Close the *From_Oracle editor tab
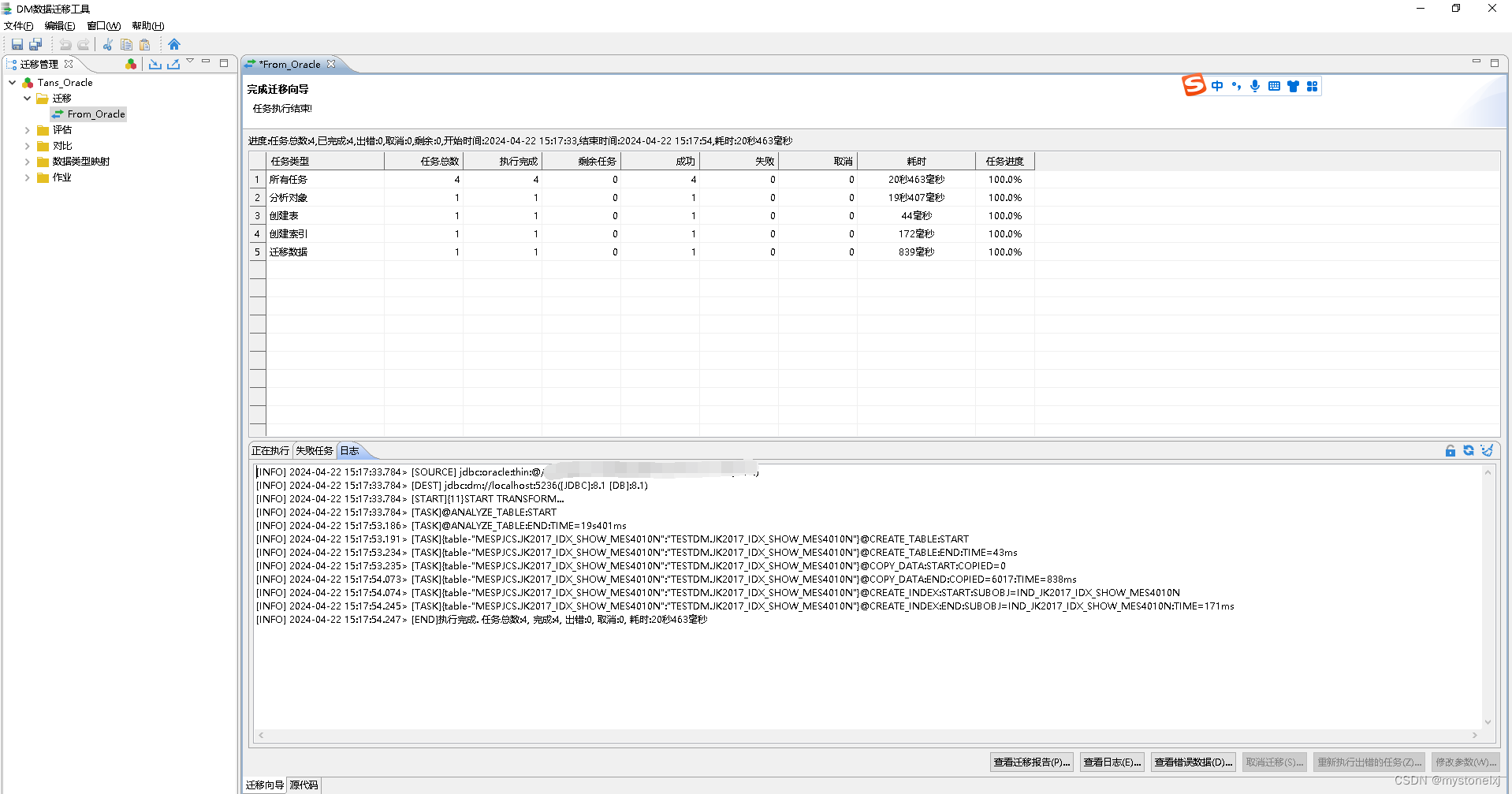This screenshot has width=1512, height=794. (x=331, y=64)
